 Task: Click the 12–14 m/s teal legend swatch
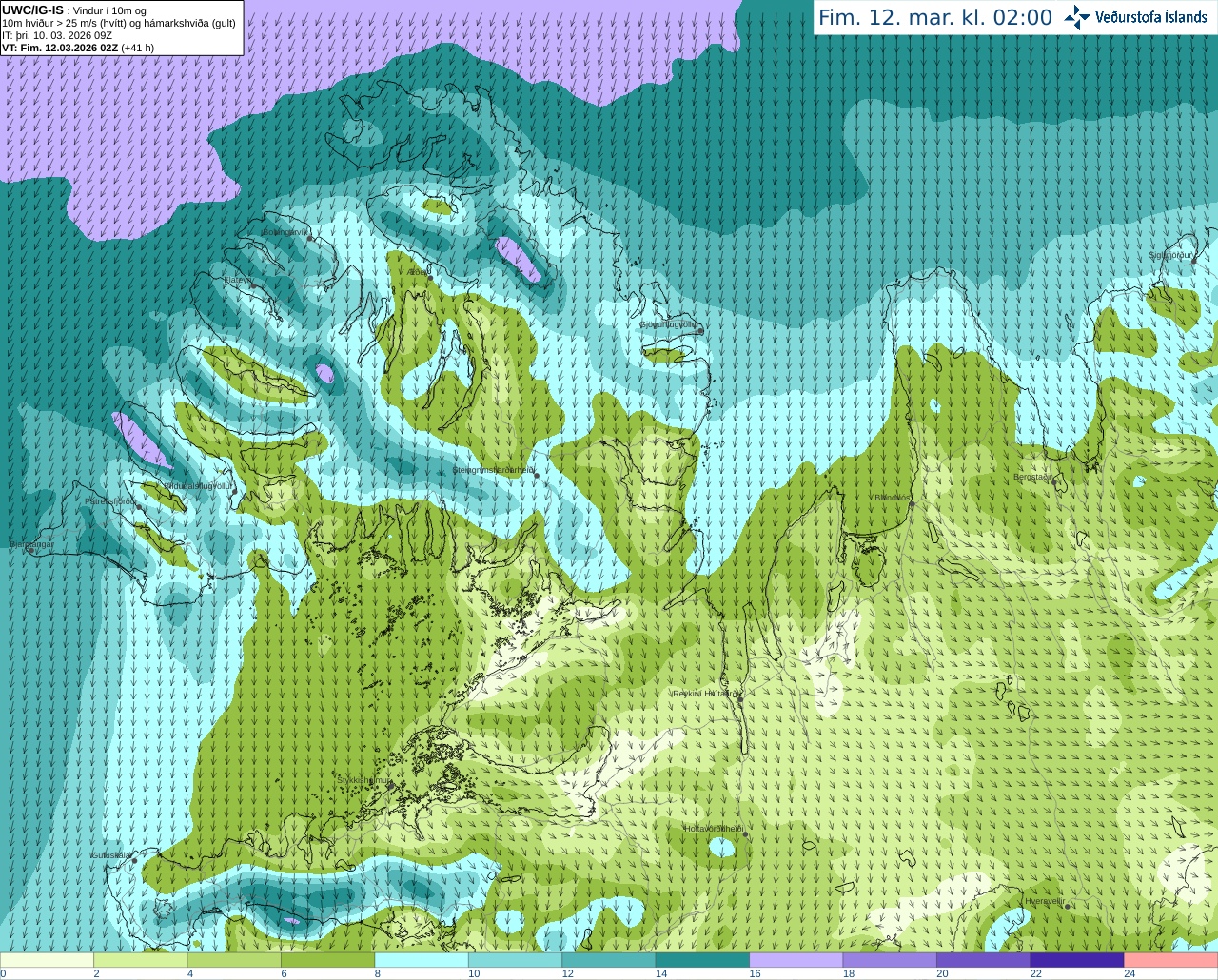[609, 960]
